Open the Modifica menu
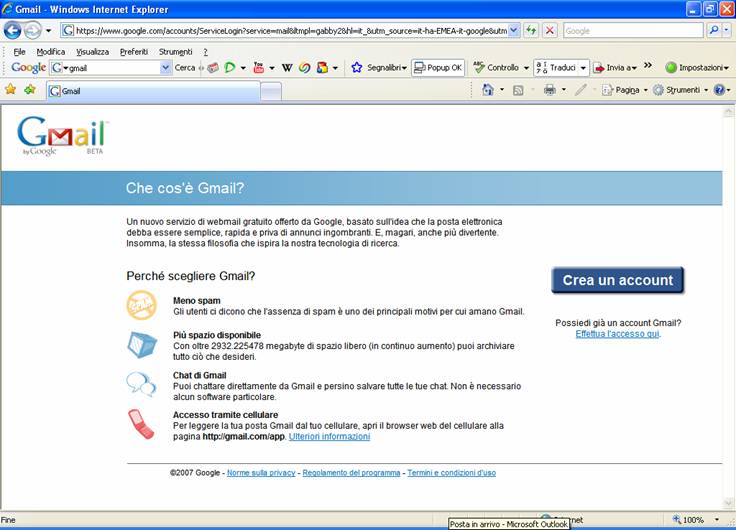 coord(51,52)
